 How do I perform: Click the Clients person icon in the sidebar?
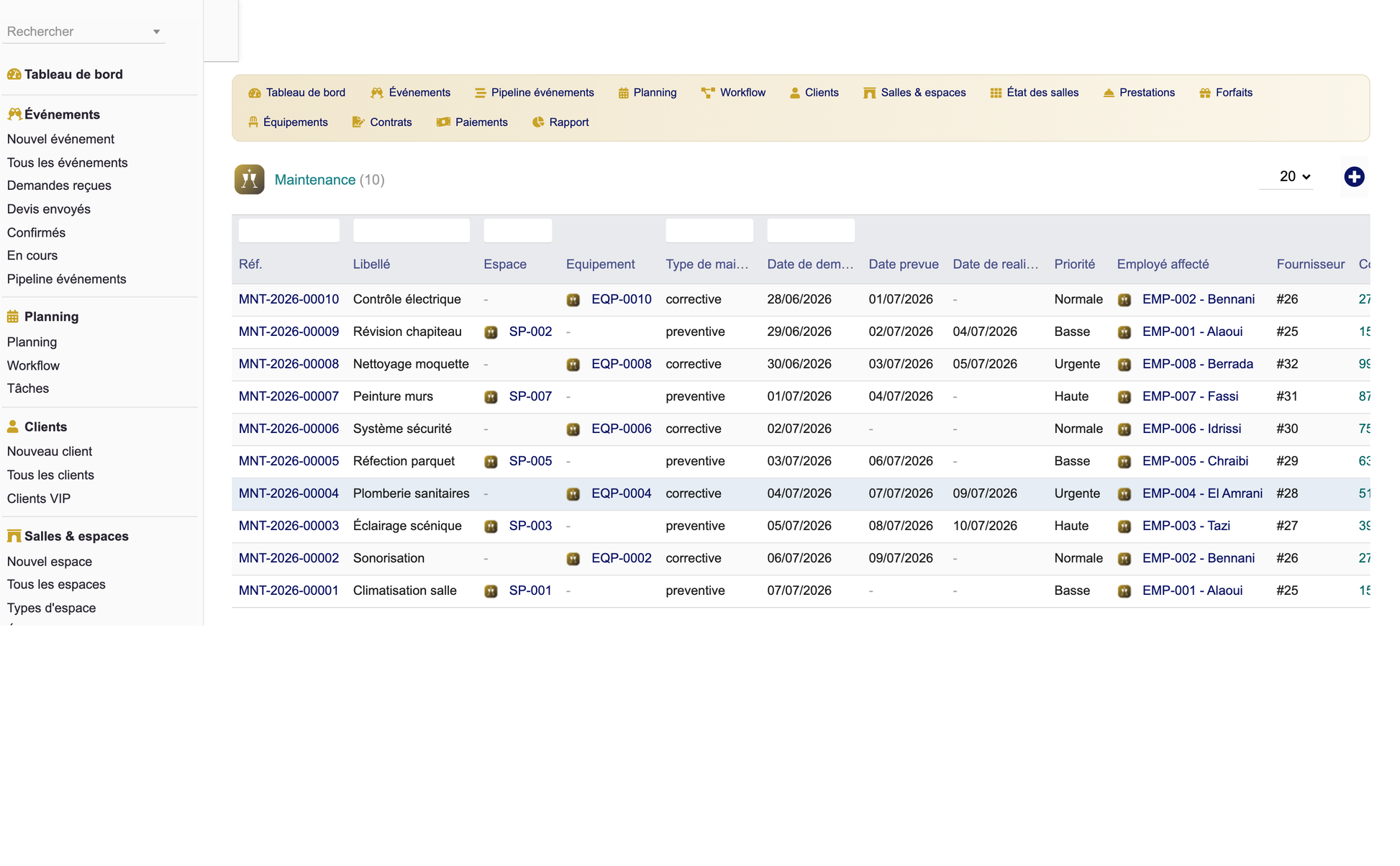(x=13, y=427)
